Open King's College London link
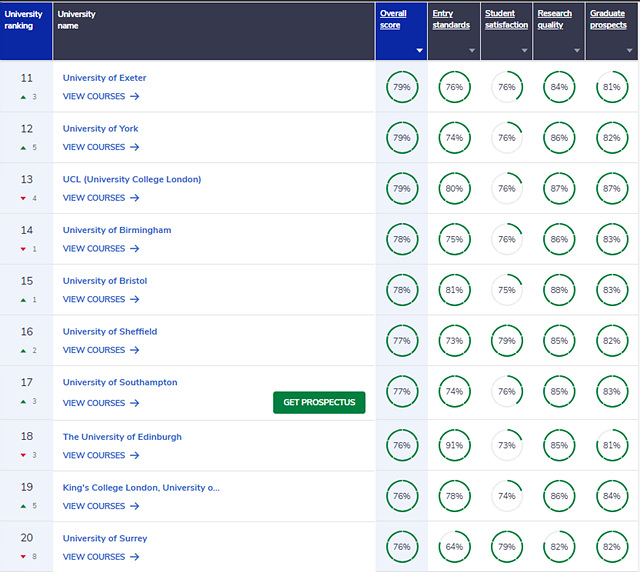 tap(141, 487)
